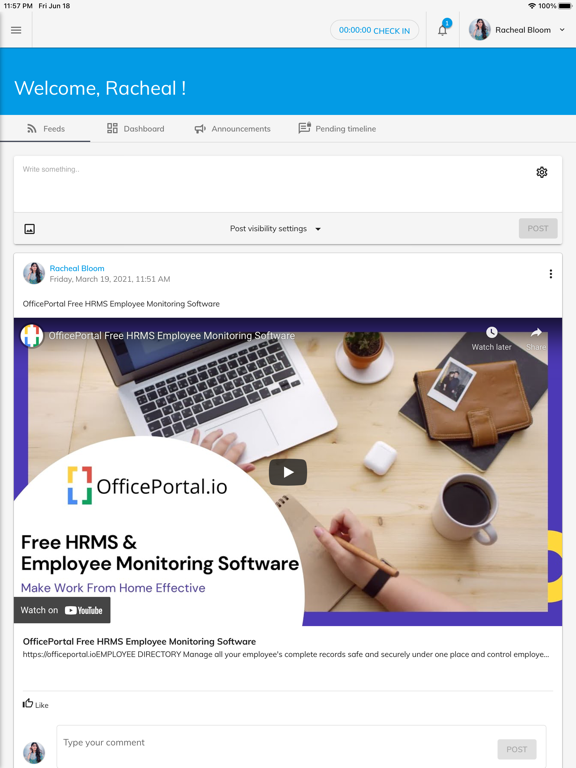Image resolution: width=576 pixels, height=768 pixels.
Task: Click the Write something text box
Action: (x=274, y=184)
